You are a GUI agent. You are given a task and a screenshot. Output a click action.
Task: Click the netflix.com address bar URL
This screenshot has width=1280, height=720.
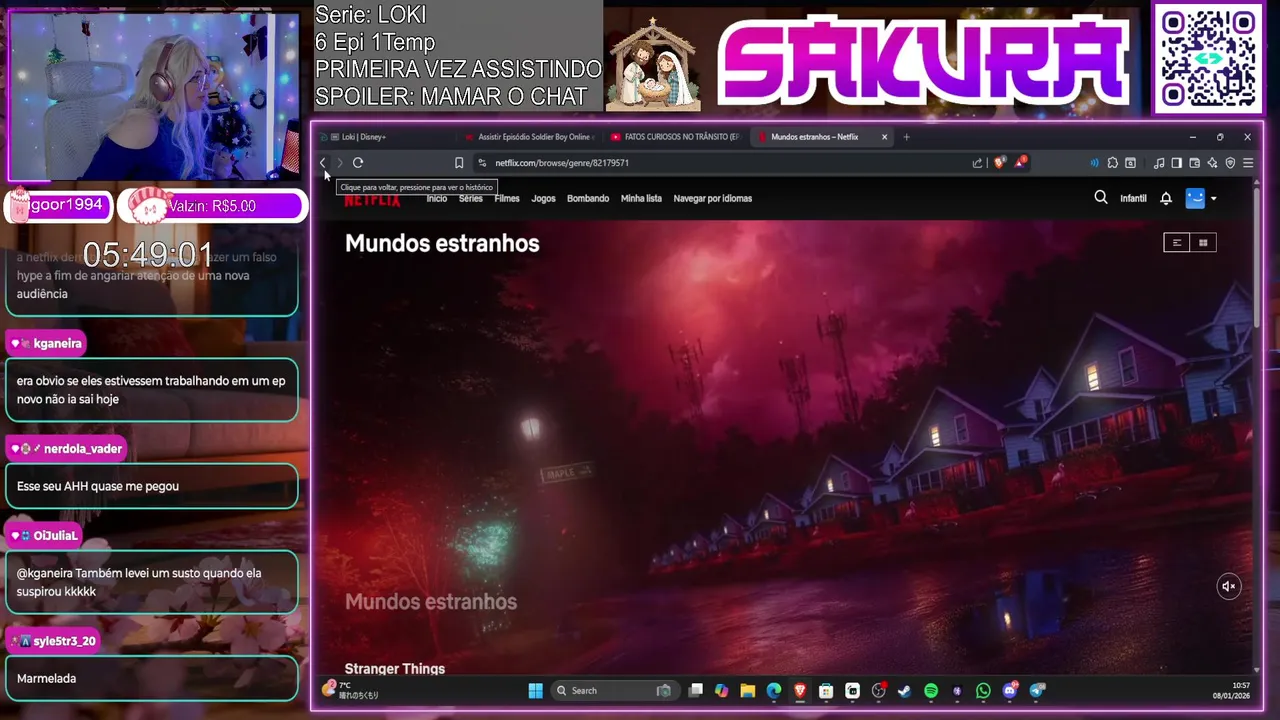pos(562,163)
